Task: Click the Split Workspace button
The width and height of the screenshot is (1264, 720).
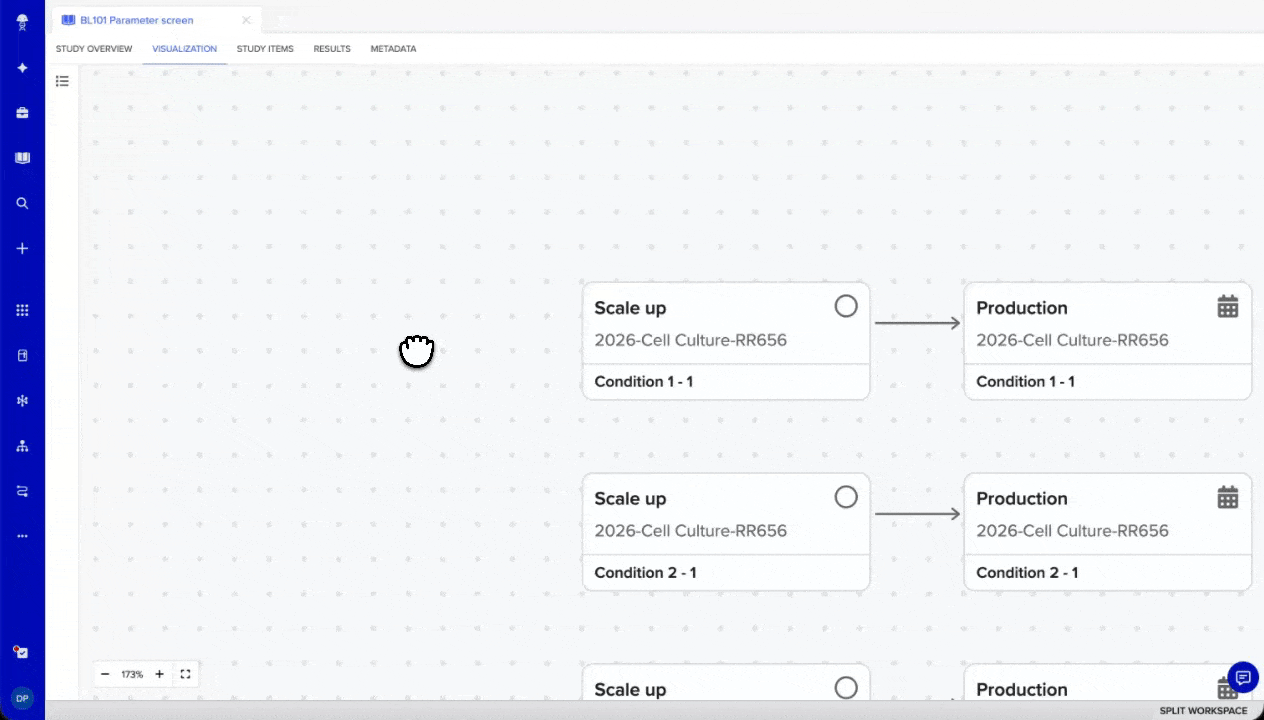Action: click(x=1203, y=711)
